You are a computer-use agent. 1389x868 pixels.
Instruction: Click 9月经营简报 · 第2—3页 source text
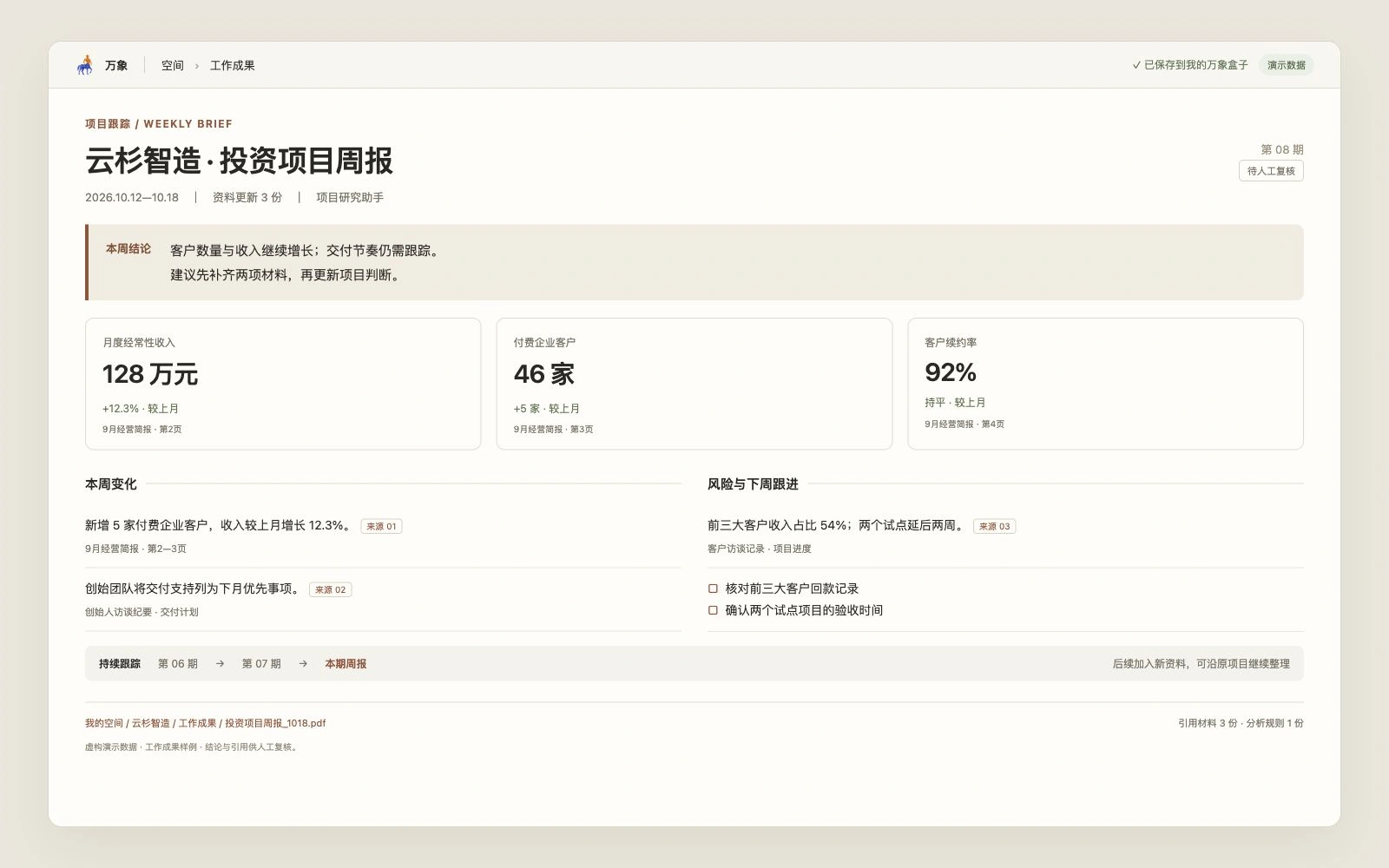[x=135, y=549]
